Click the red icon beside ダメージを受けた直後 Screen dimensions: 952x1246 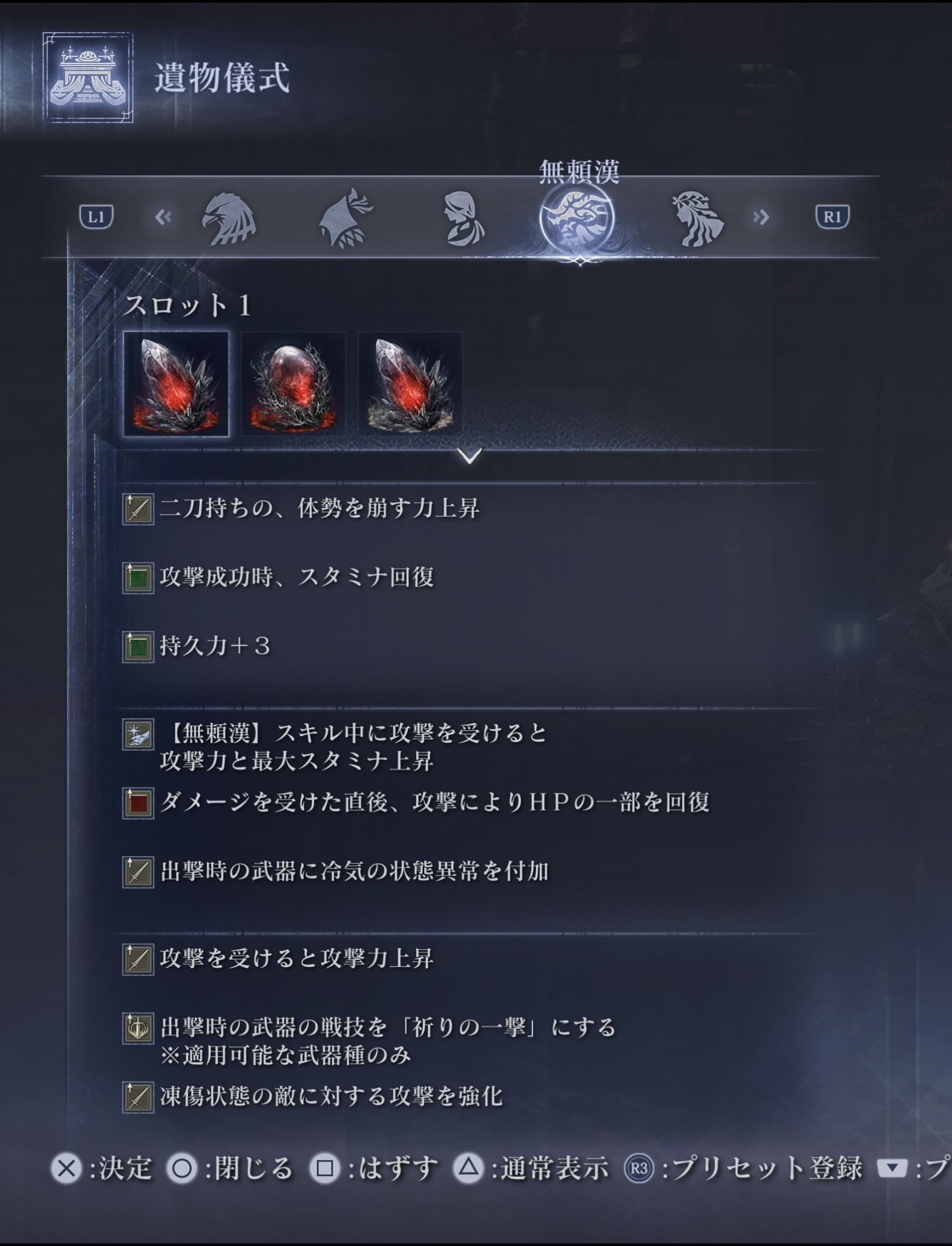(x=138, y=803)
